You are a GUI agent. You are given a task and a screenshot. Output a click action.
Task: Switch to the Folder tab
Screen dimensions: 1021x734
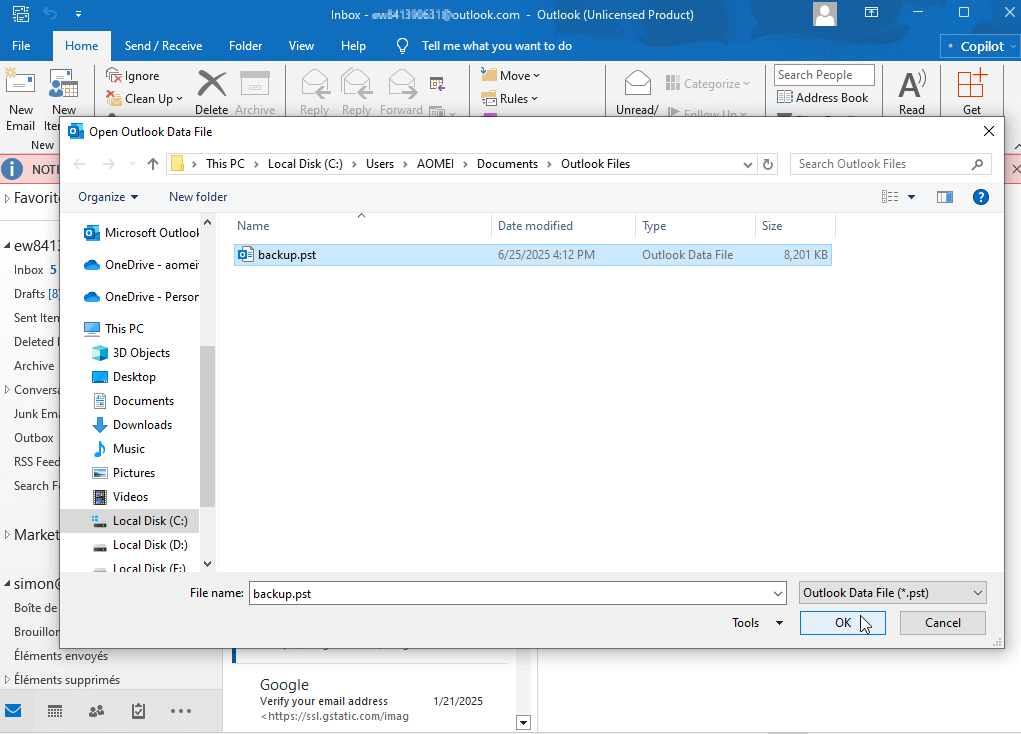pyautogui.click(x=245, y=46)
